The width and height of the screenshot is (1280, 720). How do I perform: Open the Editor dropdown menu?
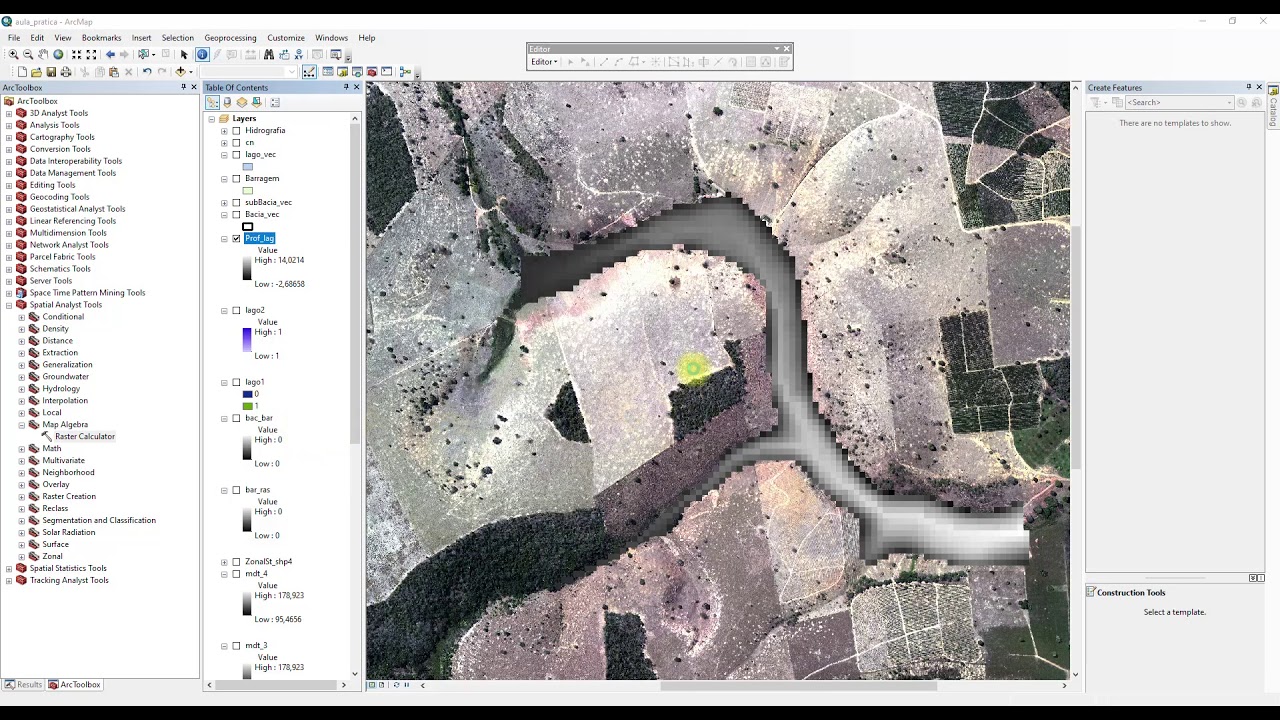pyautogui.click(x=544, y=62)
